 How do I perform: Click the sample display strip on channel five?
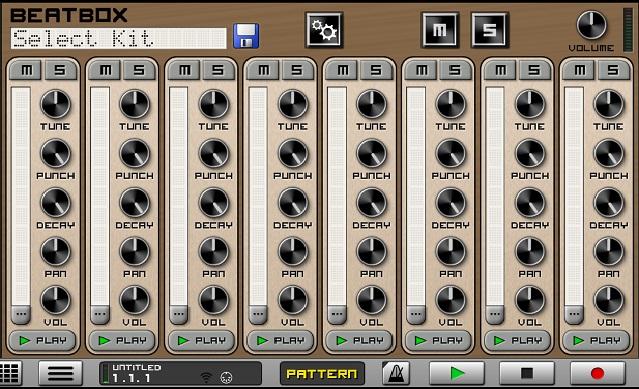point(337,196)
